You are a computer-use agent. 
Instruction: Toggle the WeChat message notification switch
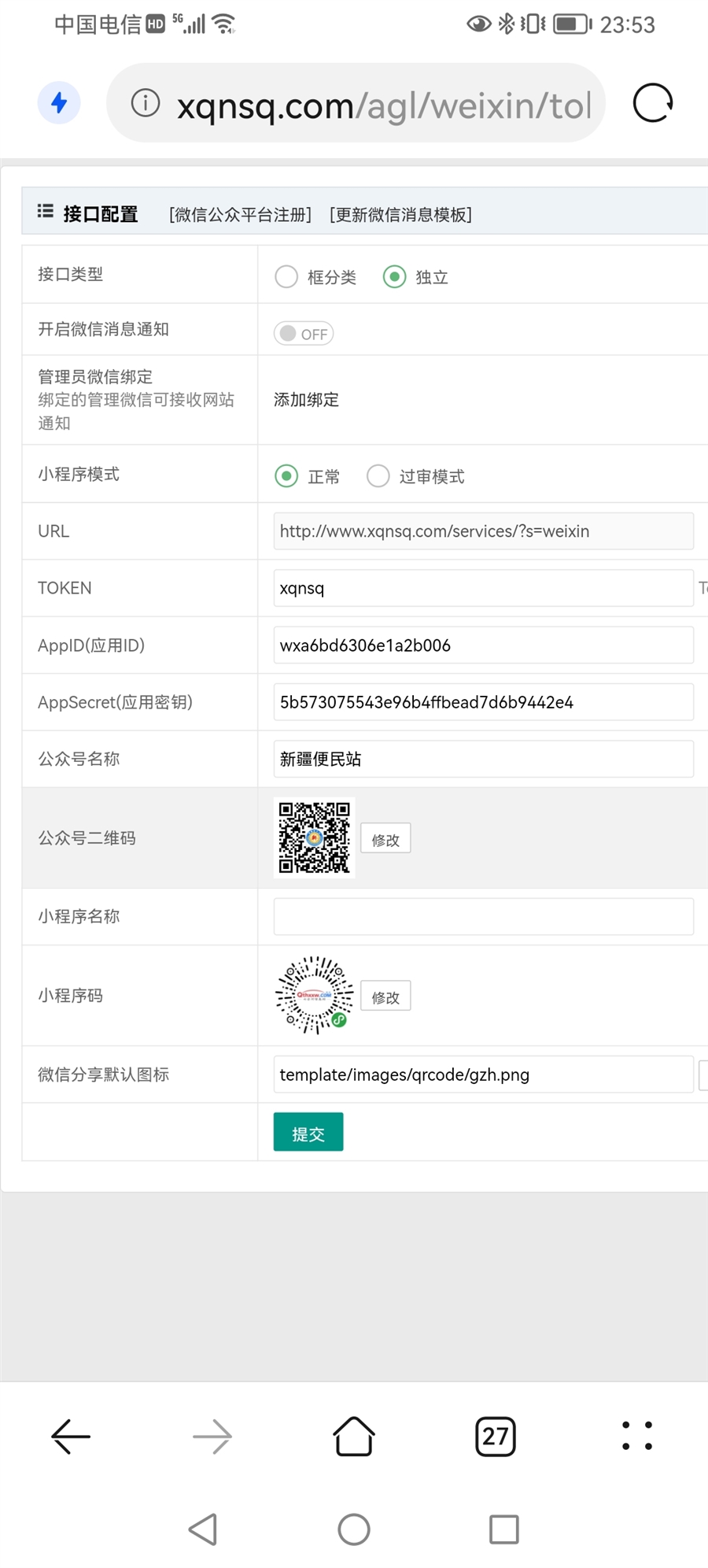click(x=304, y=334)
